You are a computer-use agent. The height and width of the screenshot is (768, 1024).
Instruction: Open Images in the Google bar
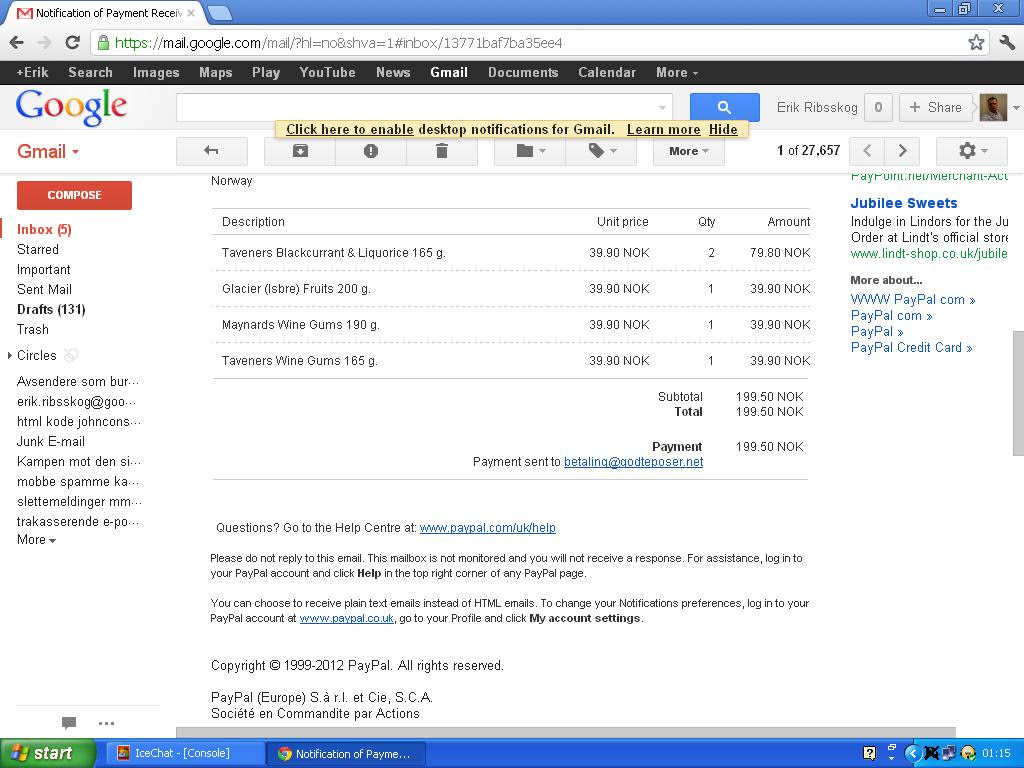tap(155, 72)
